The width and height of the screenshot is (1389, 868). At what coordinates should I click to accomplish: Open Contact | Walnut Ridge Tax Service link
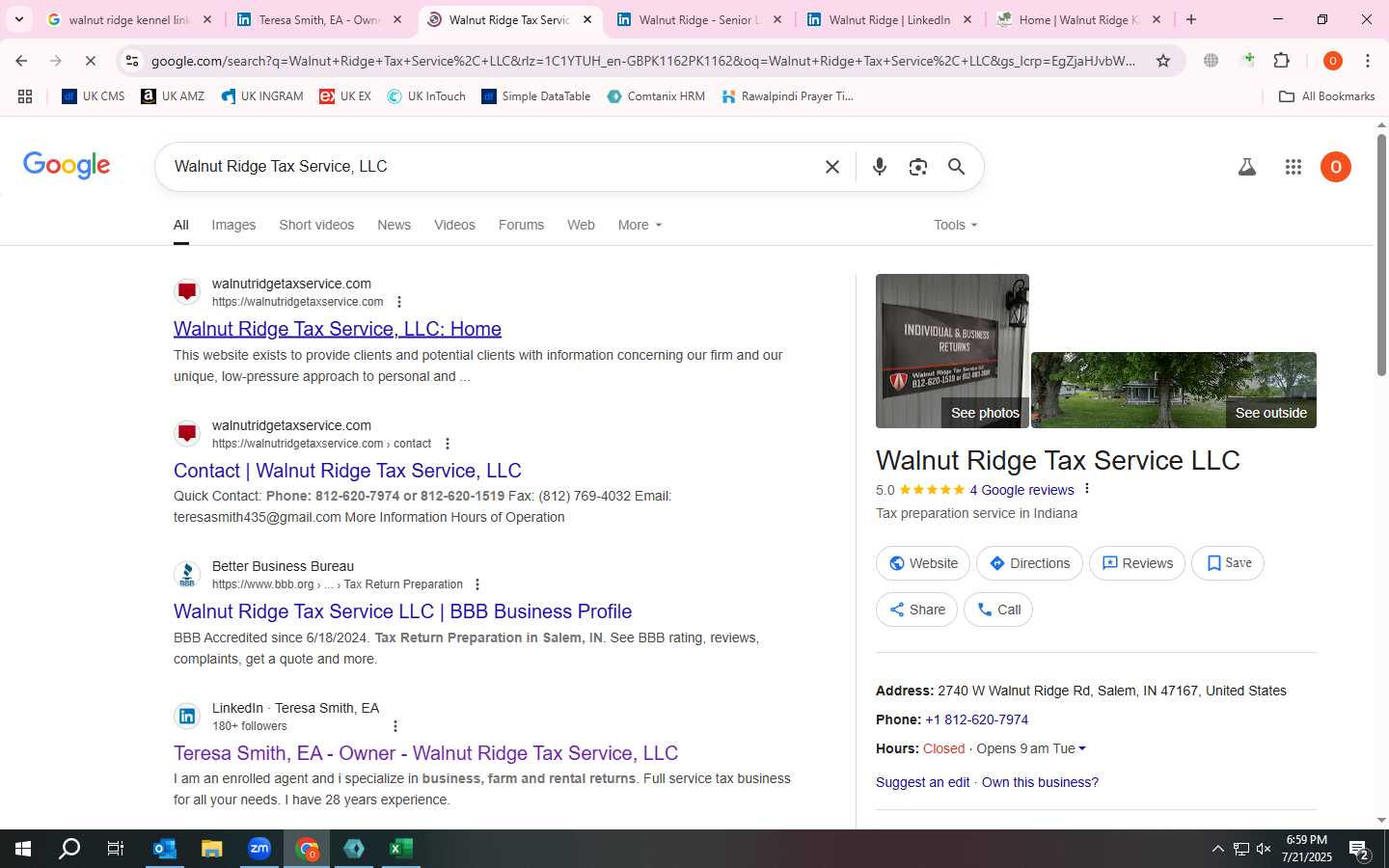point(347,471)
